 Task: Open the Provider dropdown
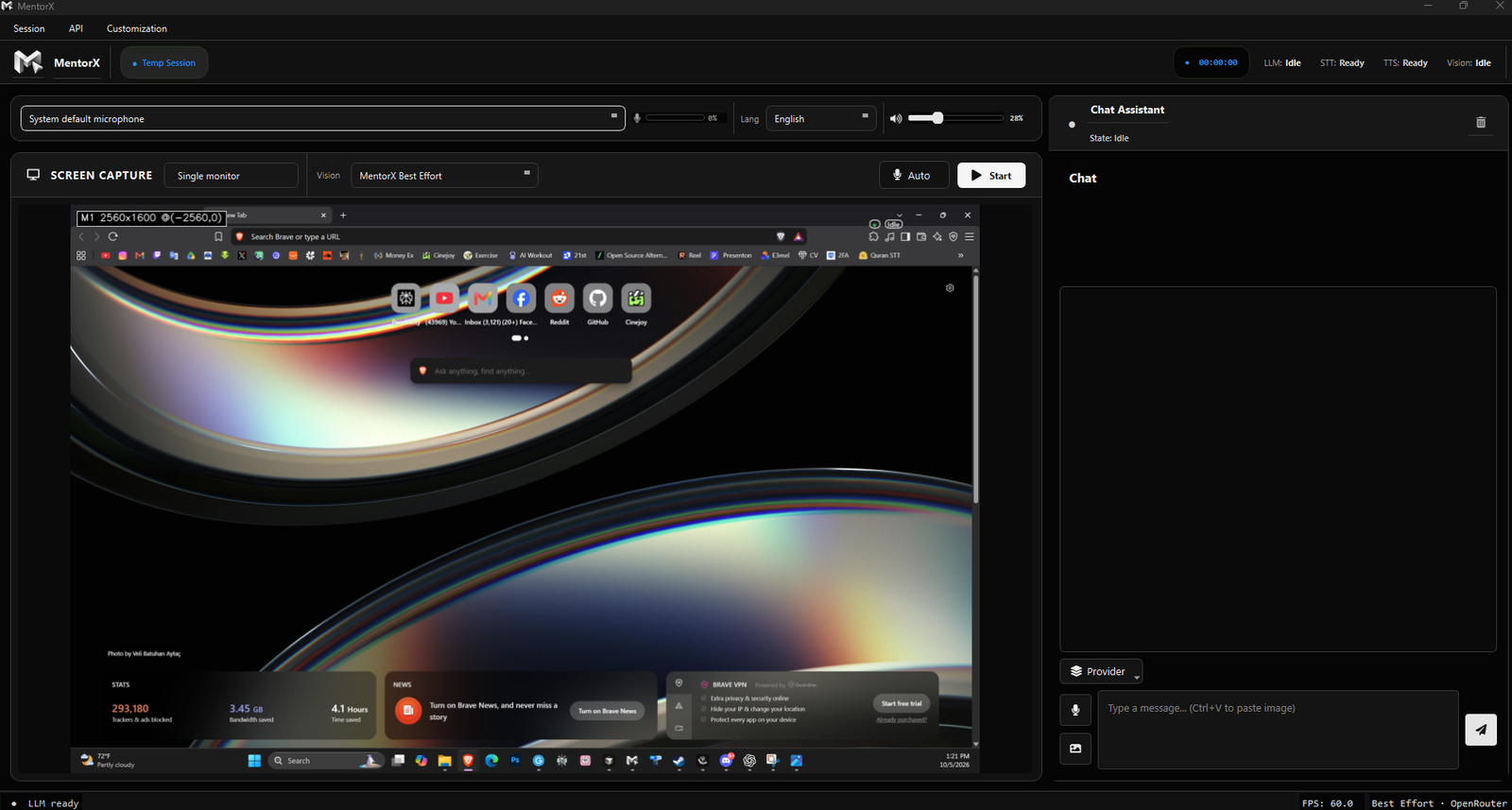1101,671
